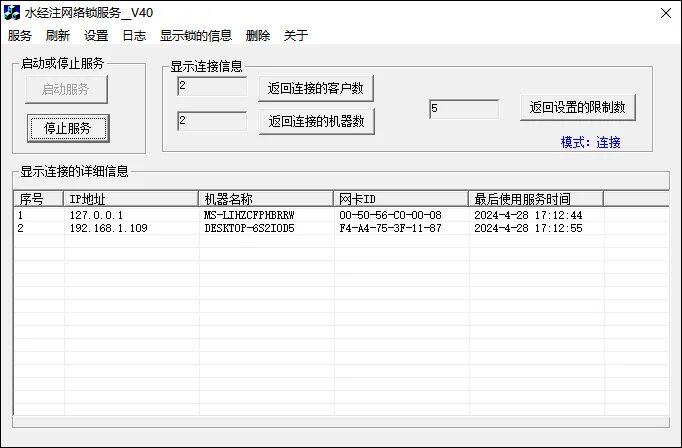Click the machine count field beside 返回连接的机器数
This screenshot has width=682, height=448.
tap(212, 121)
